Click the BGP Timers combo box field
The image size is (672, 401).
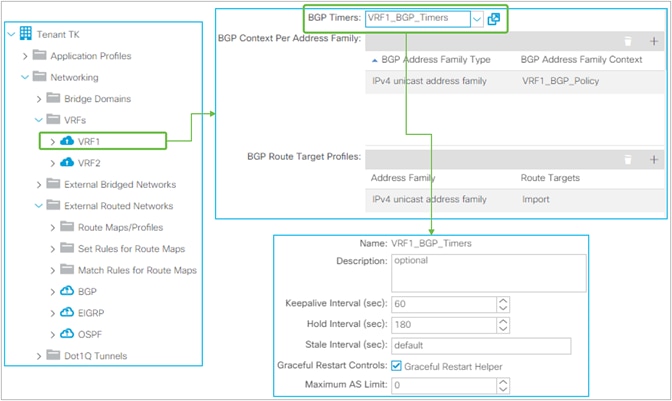(x=418, y=19)
